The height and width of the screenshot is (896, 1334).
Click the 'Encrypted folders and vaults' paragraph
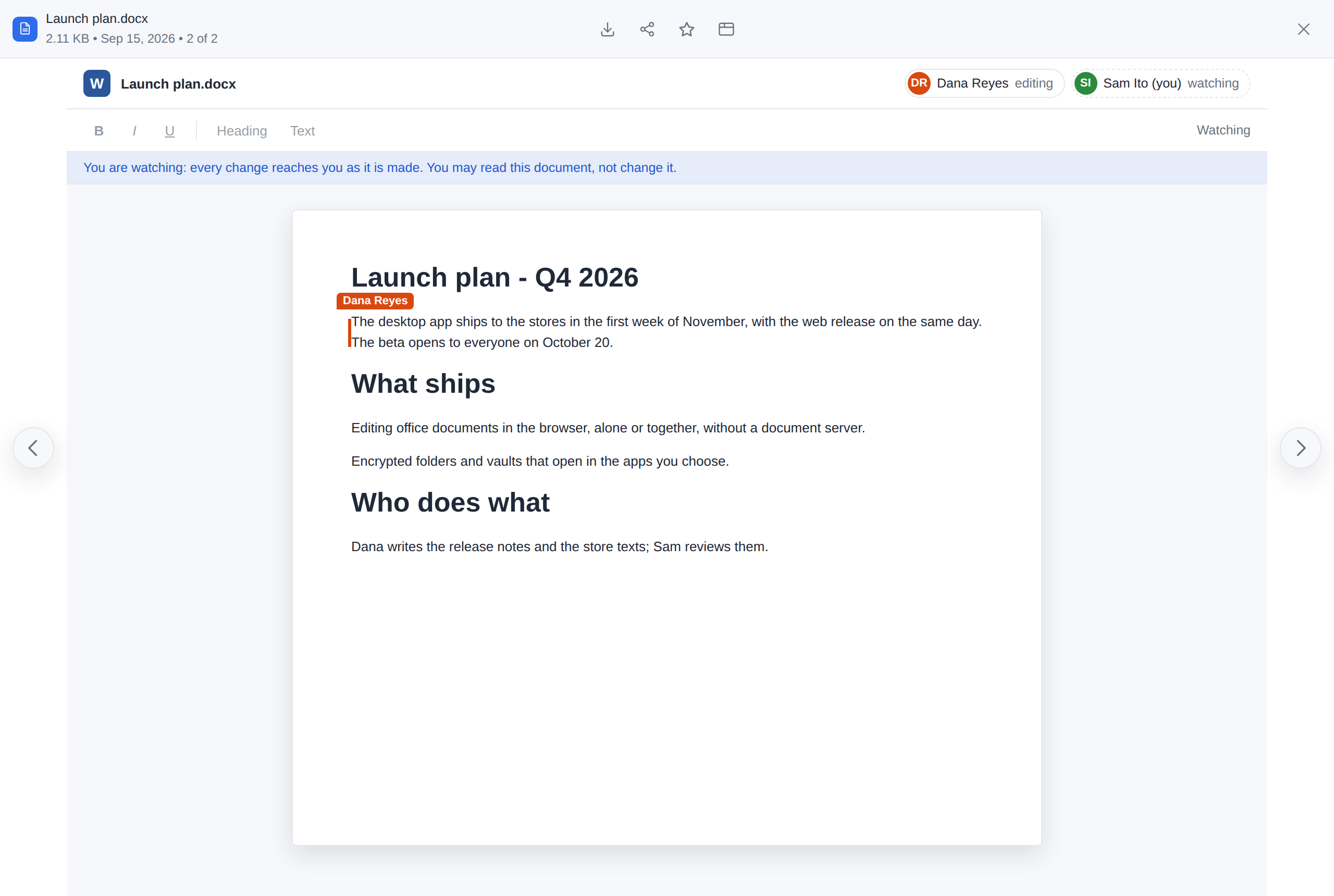coord(540,461)
